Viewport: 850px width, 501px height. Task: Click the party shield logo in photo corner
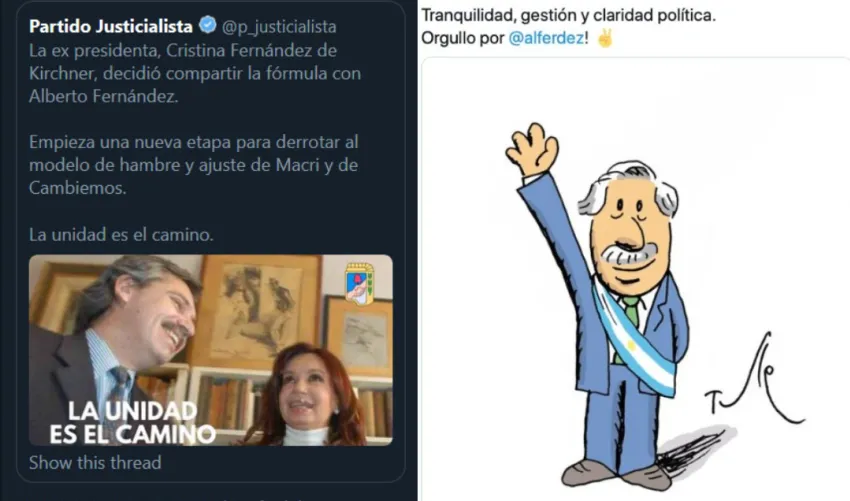pyautogui.click(x=359, y=283)
